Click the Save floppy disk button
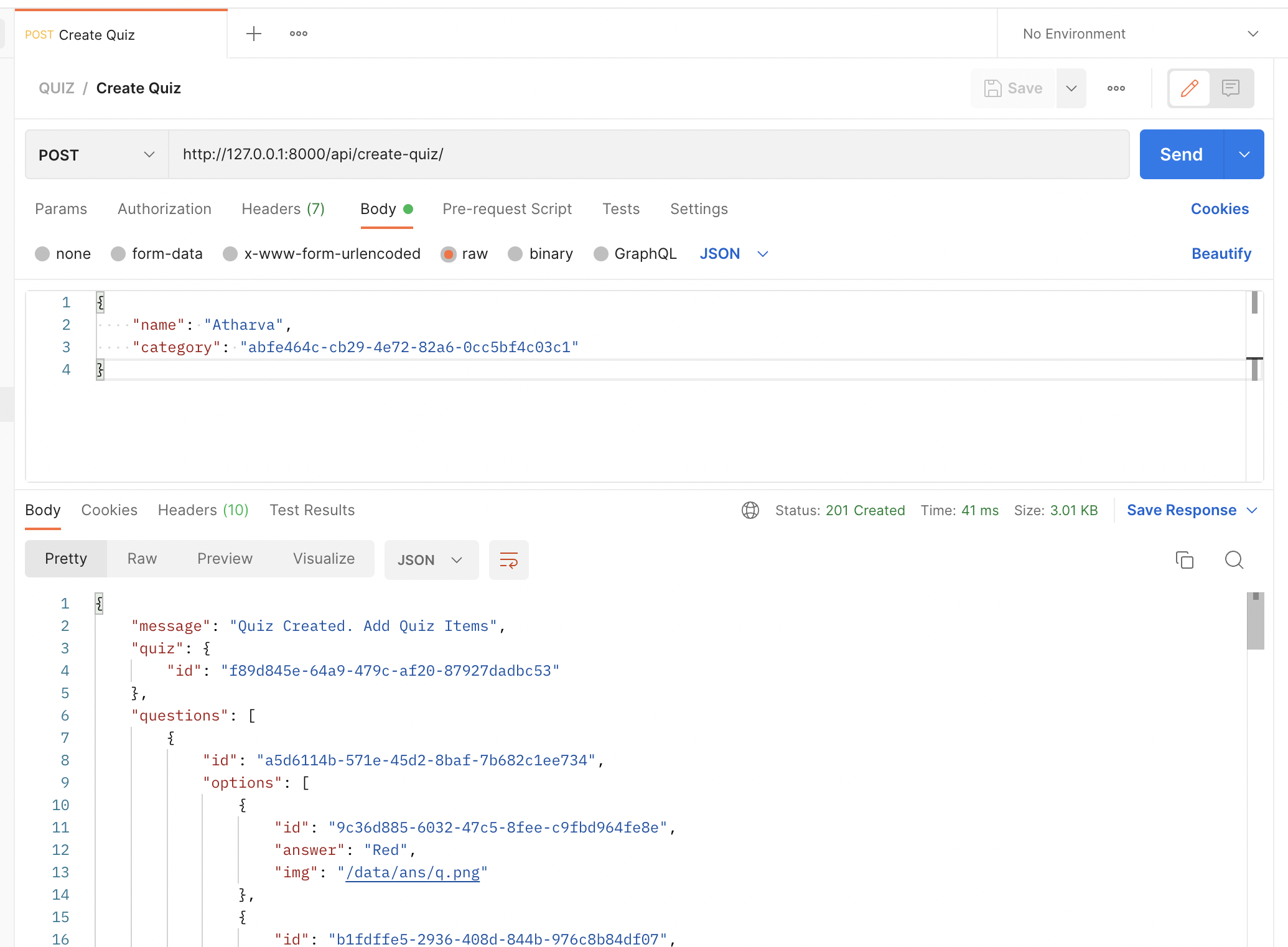 pyautogui.click(x=1013, y=88)
